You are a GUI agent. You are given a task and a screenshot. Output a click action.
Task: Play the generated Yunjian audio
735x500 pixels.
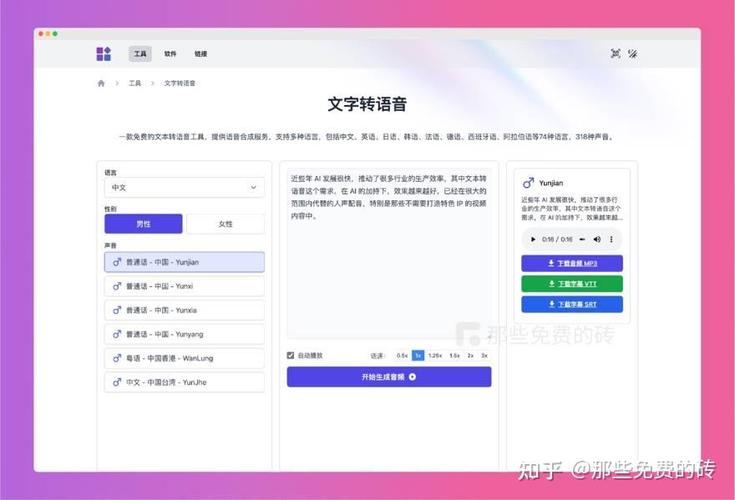point(533,239)
